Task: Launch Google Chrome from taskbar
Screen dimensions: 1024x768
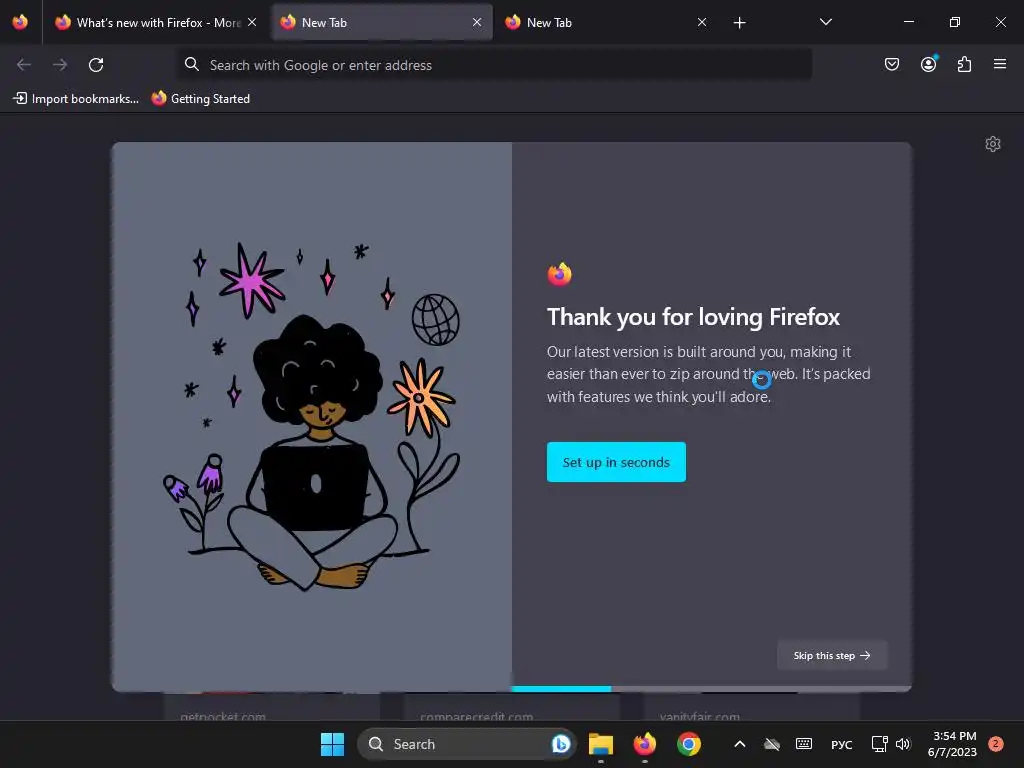Action: 688,744
